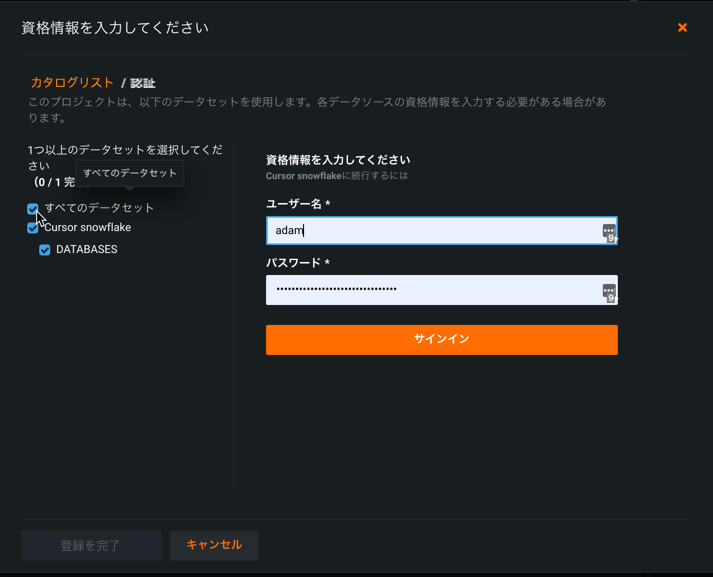Viewport: 713px width, 577px height.
Task: Click the すべてのデータセット label next to checkbox
Action: click(x=100, y=208)
